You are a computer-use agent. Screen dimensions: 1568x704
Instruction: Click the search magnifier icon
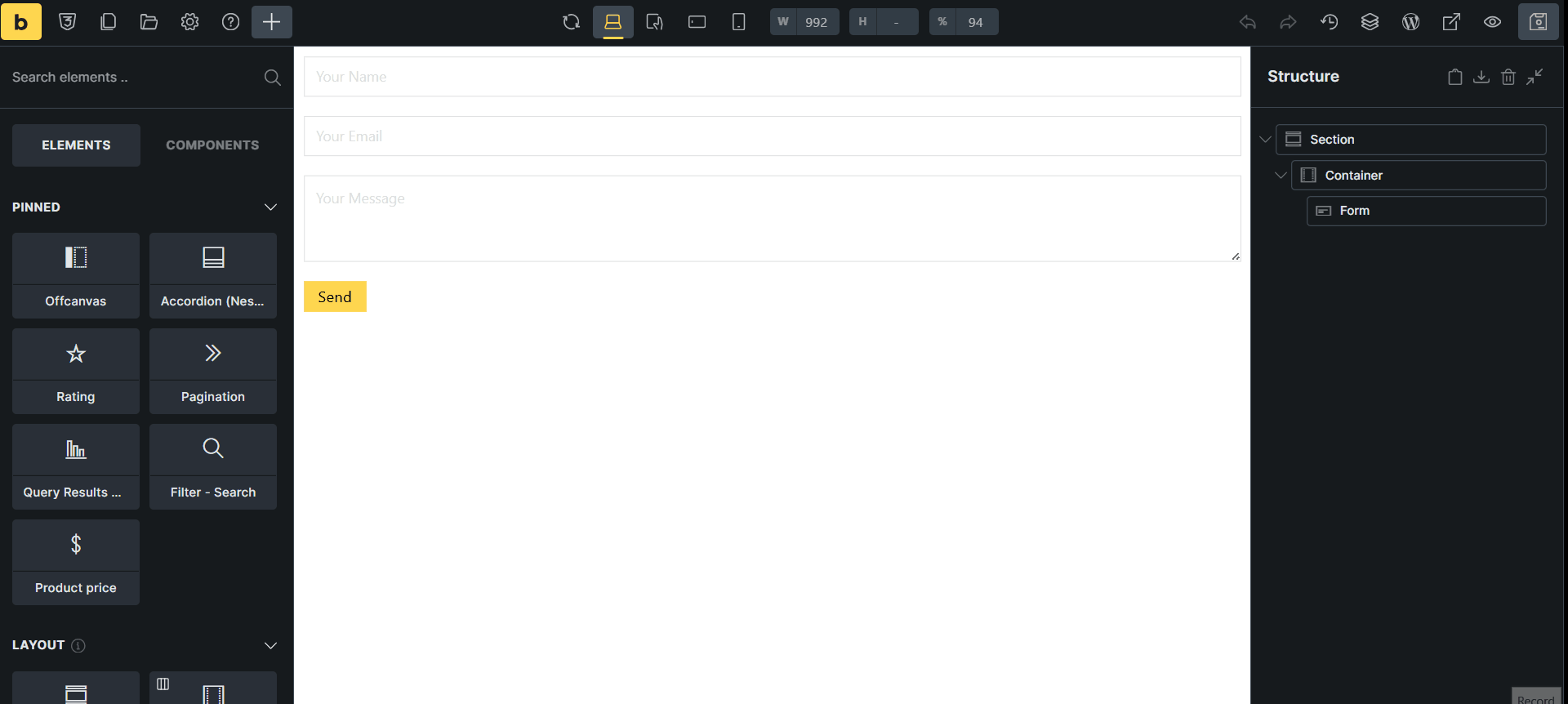coord(273,78)
